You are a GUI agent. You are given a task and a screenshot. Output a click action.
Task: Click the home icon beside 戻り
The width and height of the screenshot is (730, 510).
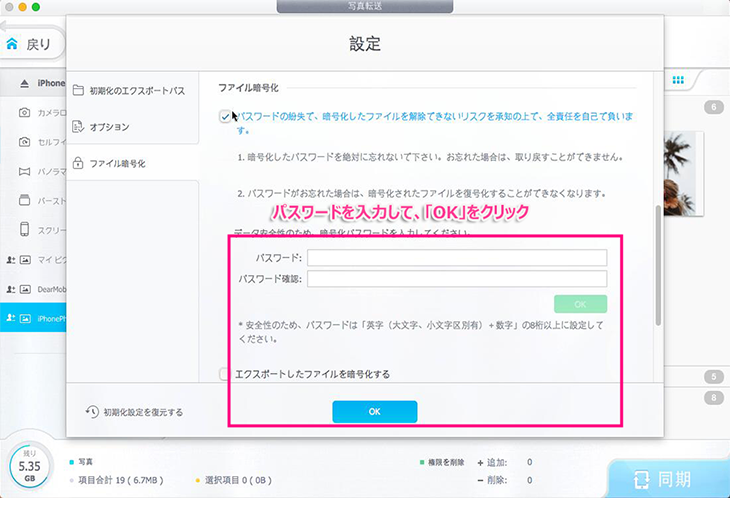tap(12, 44)
